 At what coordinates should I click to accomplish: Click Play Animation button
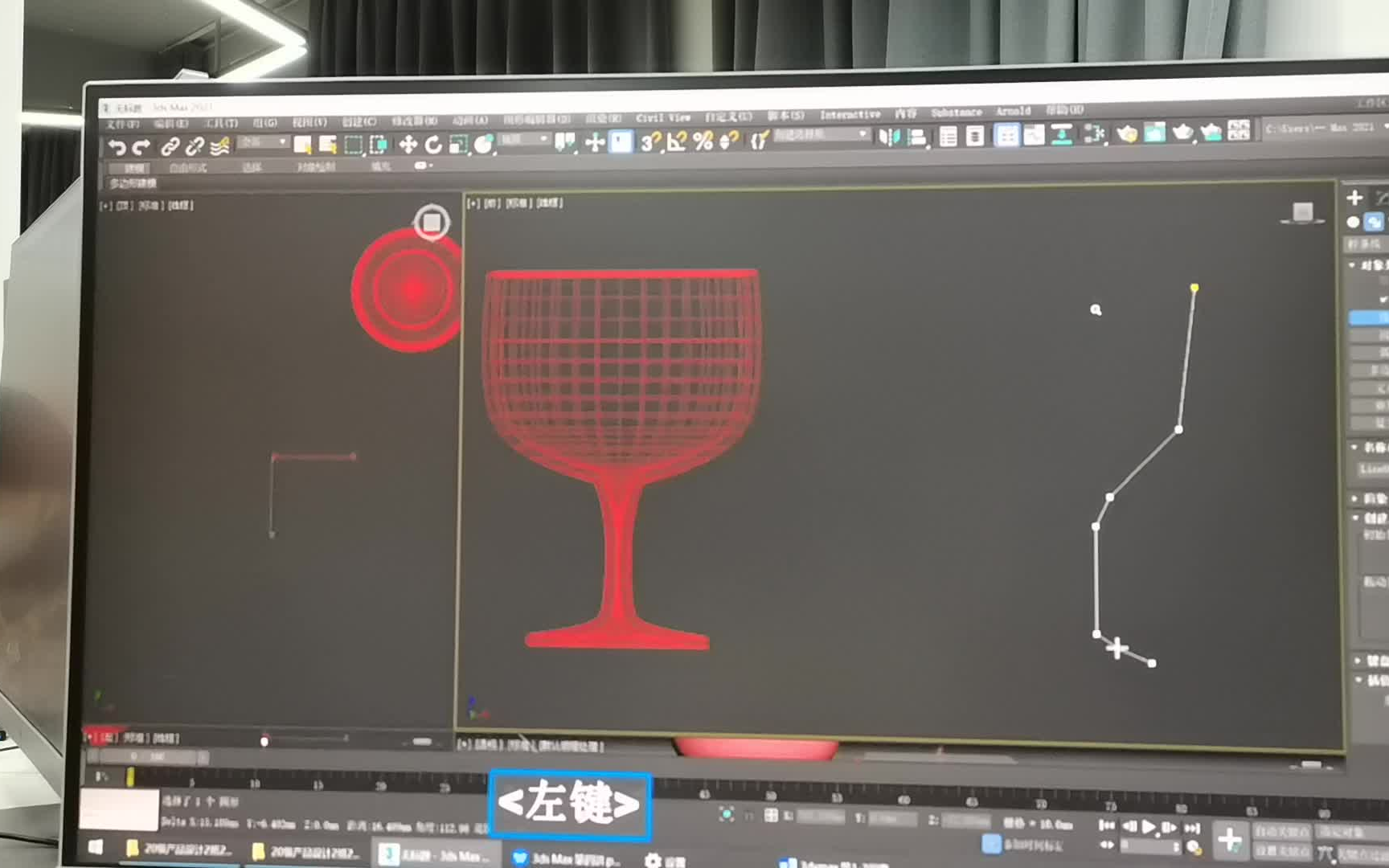coord(1149,826)
